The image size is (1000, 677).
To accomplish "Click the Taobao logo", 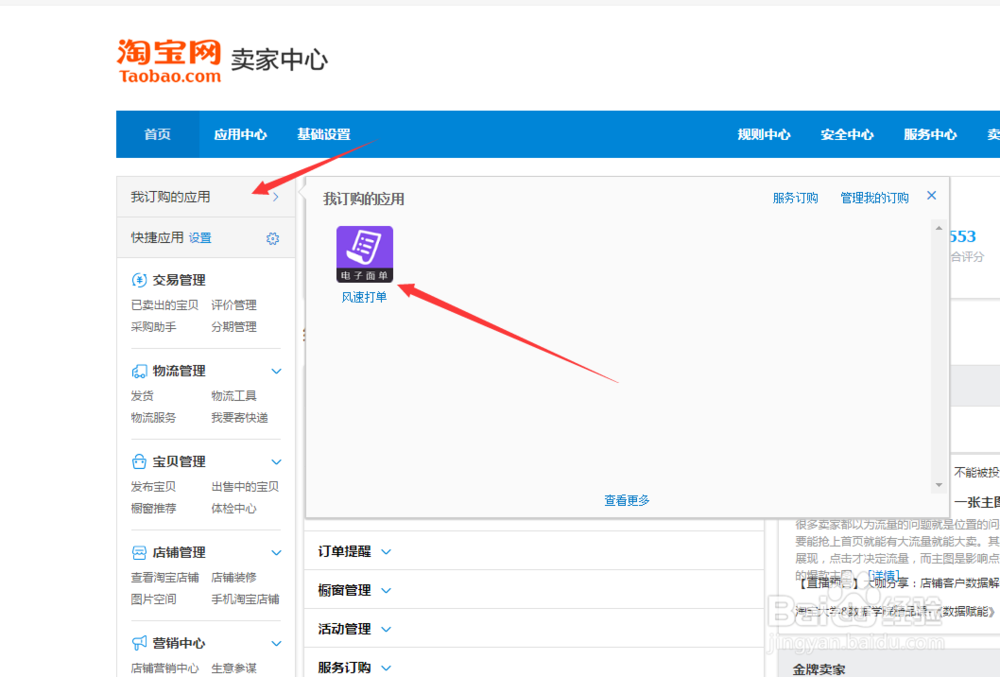I will point(169,61).
